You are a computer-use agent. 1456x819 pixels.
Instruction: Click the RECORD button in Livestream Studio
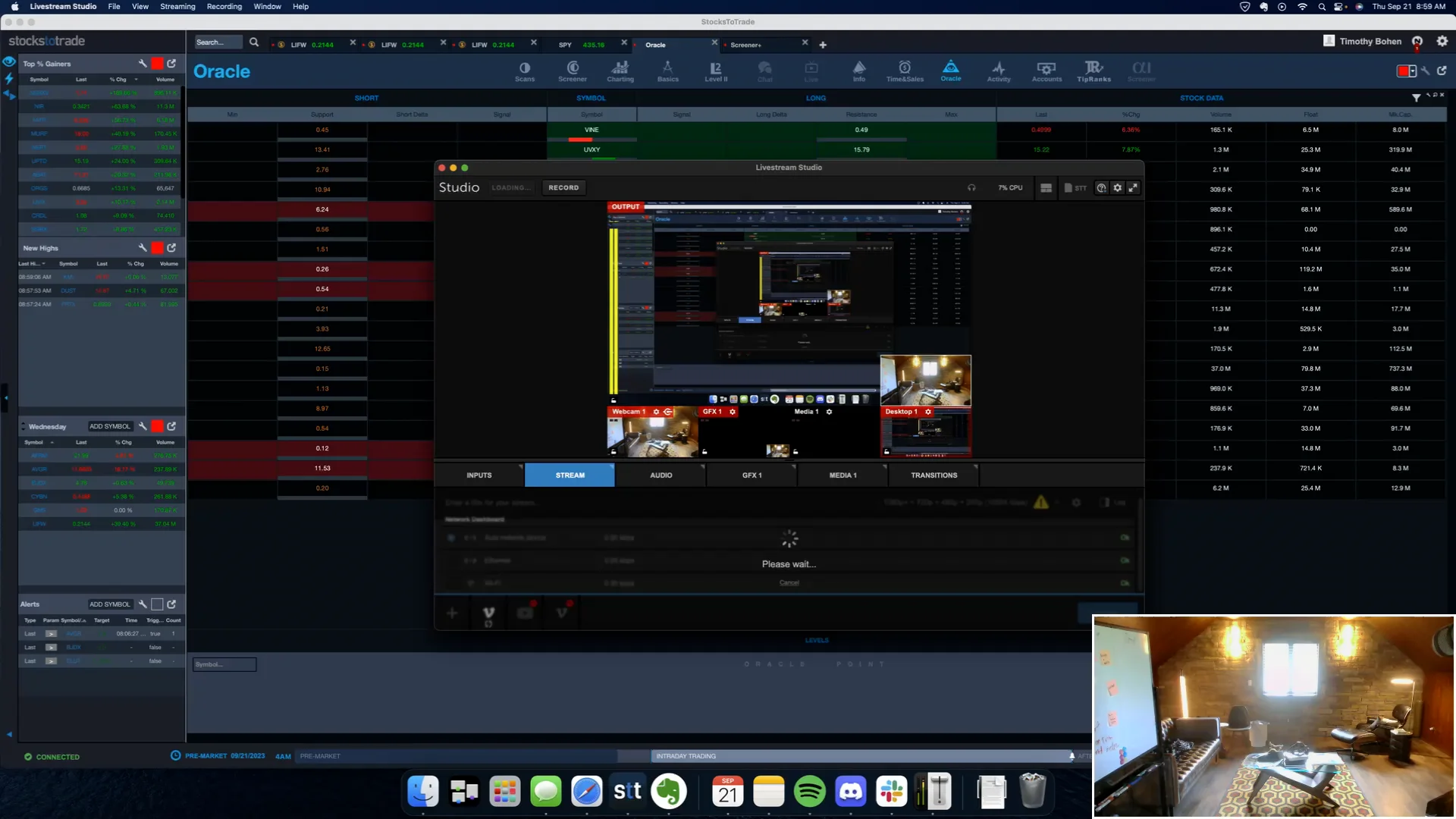[563, 187]
